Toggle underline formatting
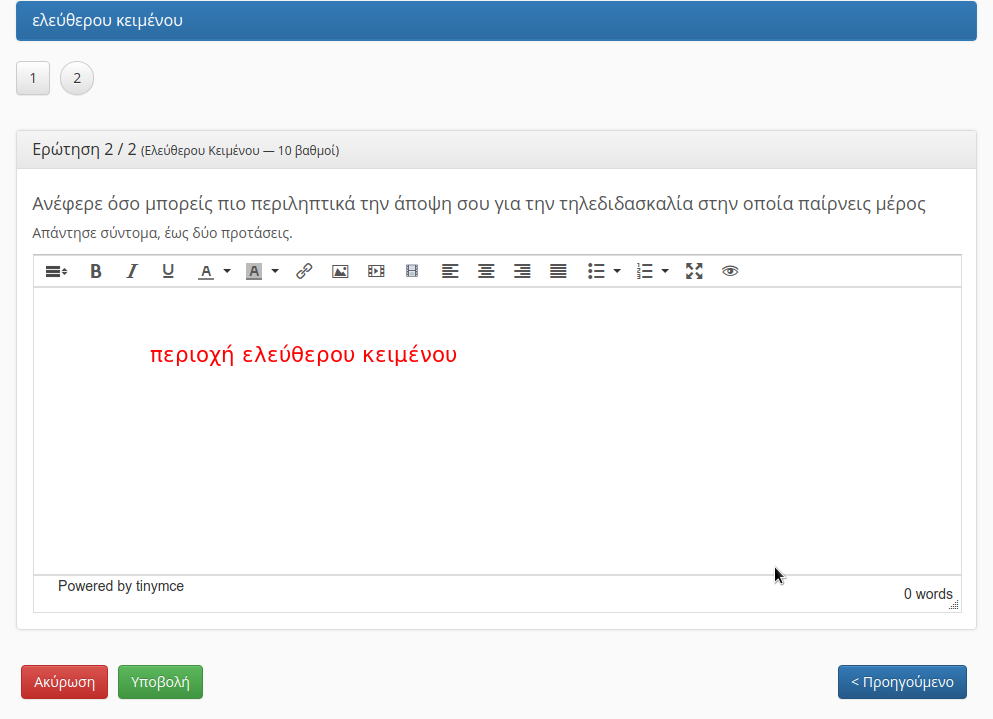Viewport: 993px width, 719px height. [168, 271]
